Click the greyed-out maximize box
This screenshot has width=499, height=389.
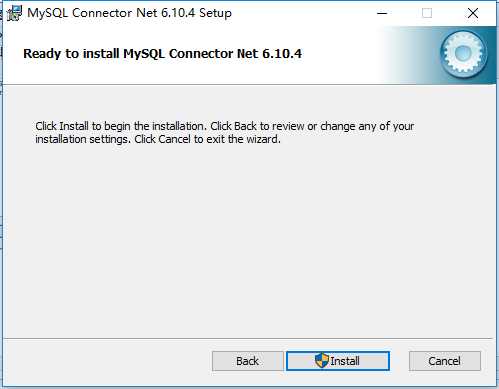427,13
